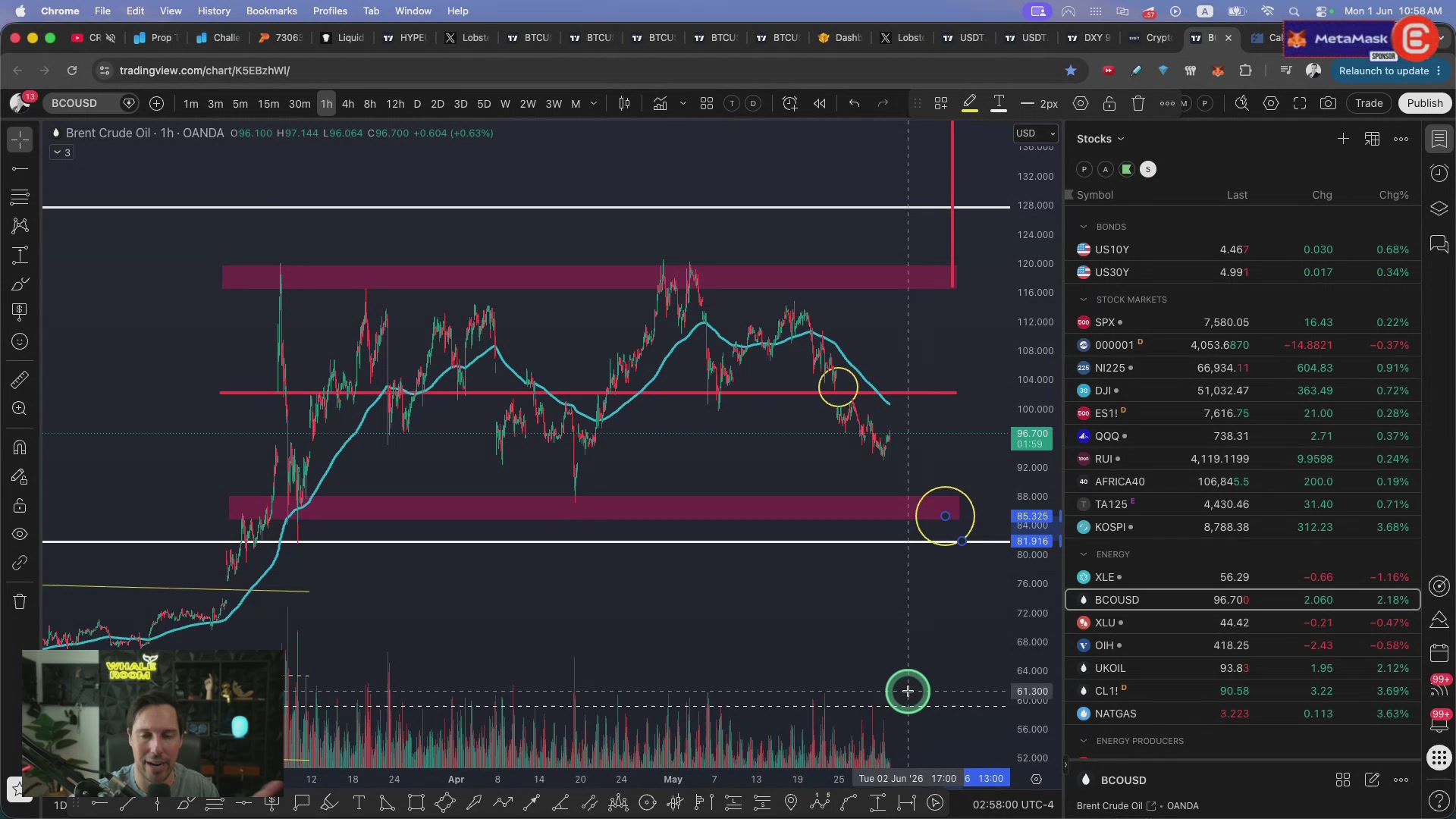Open the line color picker pencil
The width and height of the screenshot is (1456, 819).
click(970, 104)
